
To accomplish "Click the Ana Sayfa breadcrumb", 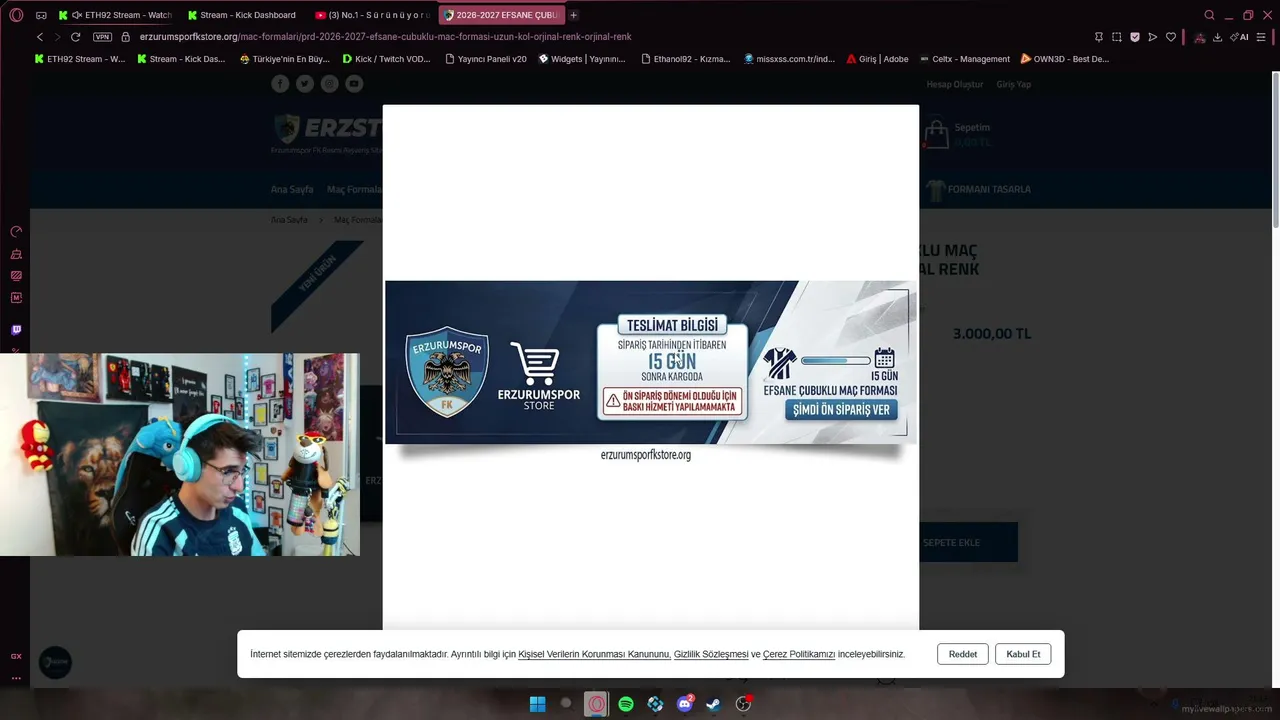I will click(289, 219).
